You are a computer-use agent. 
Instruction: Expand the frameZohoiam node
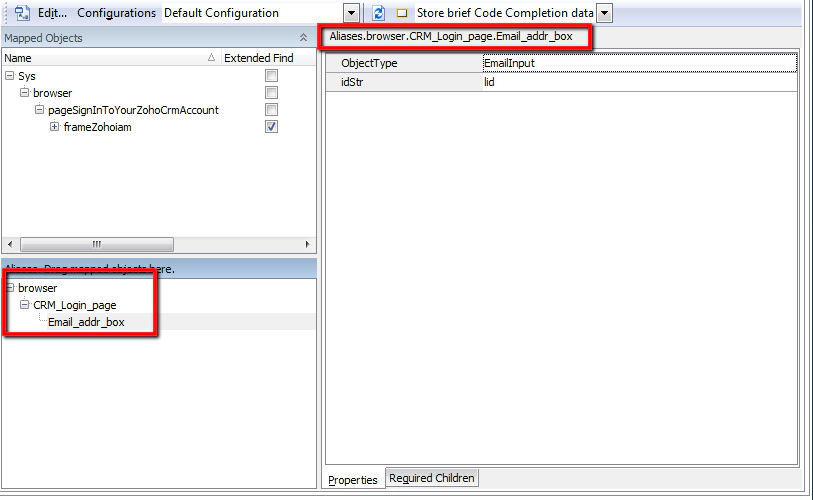tap(54, 126)
